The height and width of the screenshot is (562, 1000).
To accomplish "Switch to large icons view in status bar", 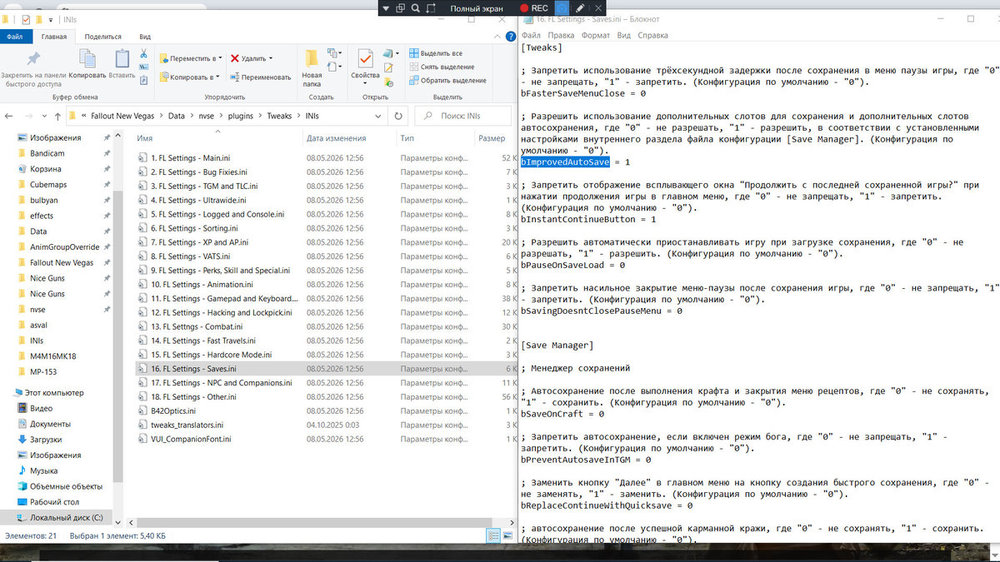I will click(507, 536).
